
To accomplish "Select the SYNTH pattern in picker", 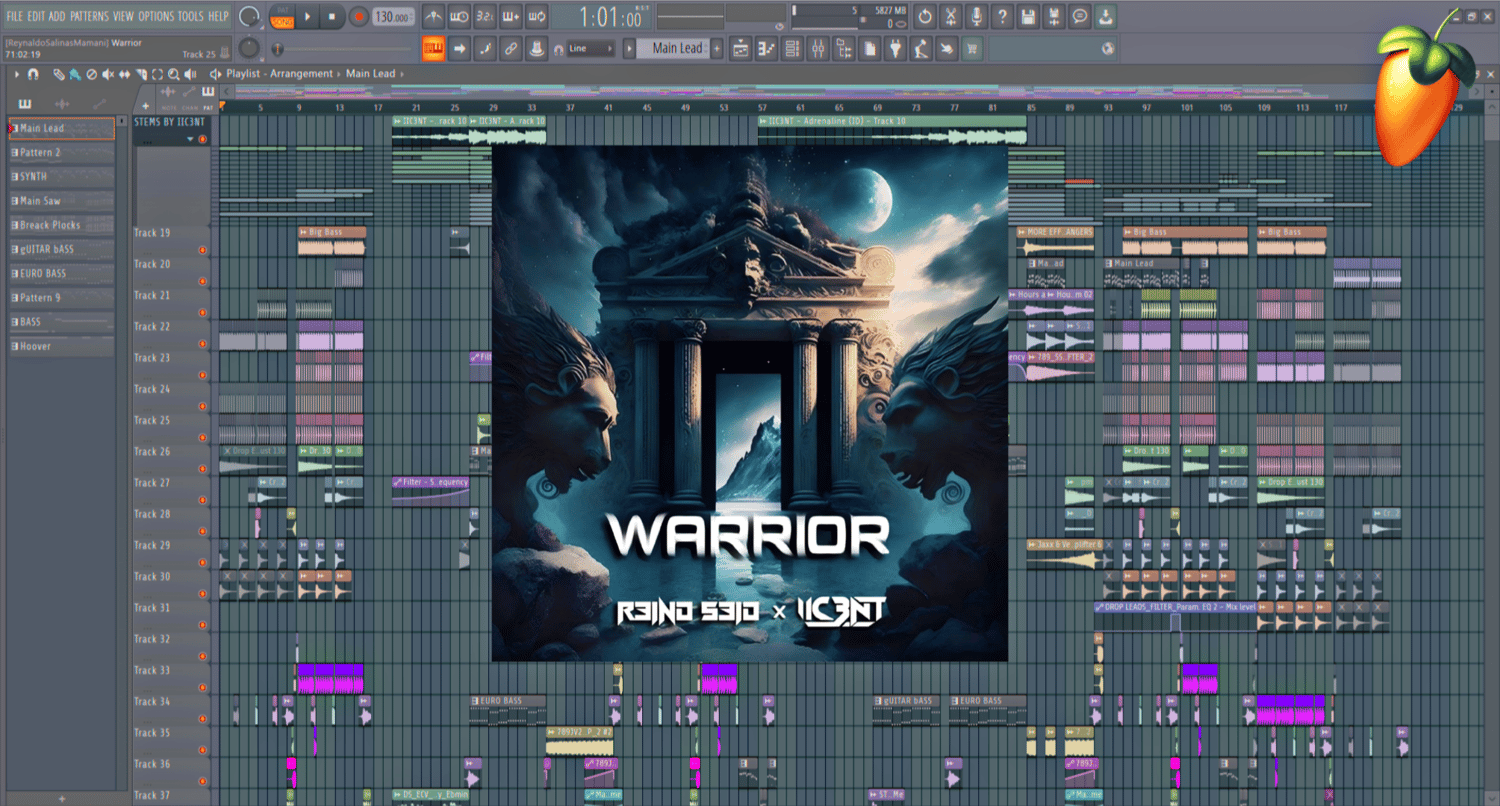I will (61, 177).
